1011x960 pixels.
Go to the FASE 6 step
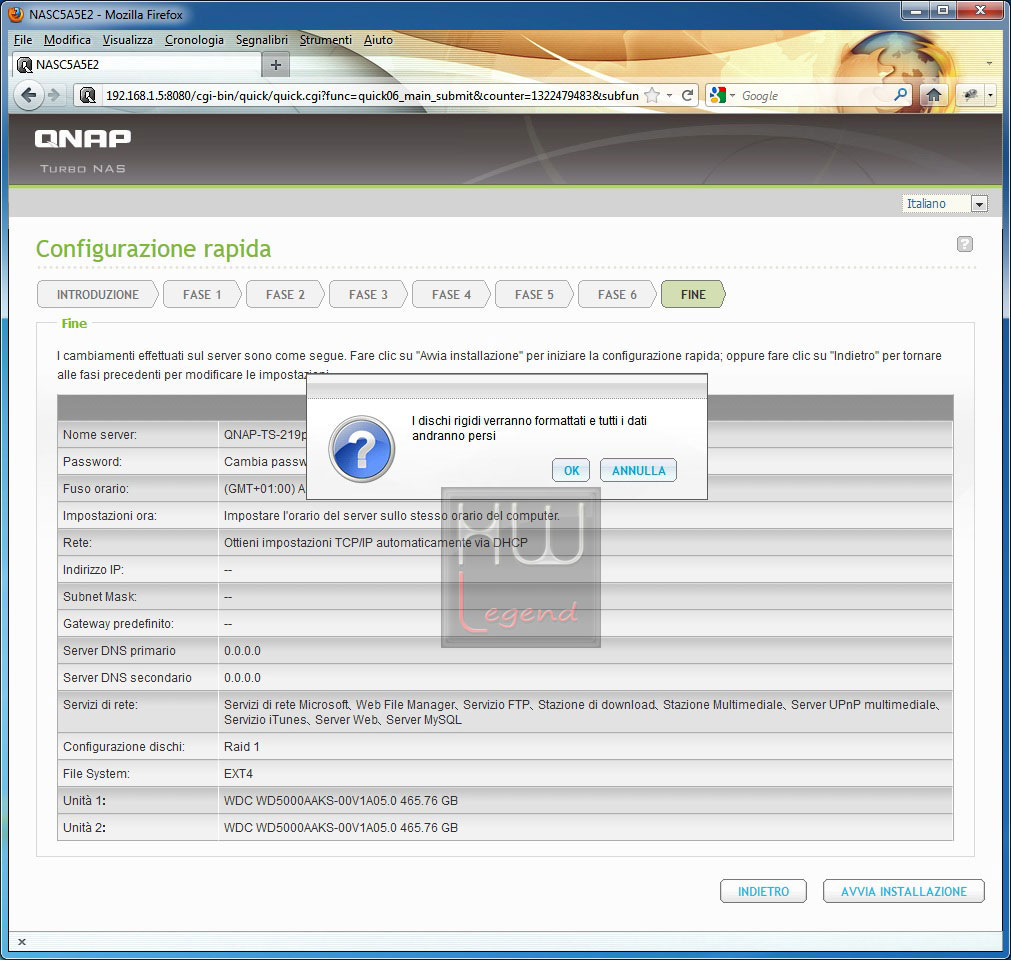coord(617,295)
